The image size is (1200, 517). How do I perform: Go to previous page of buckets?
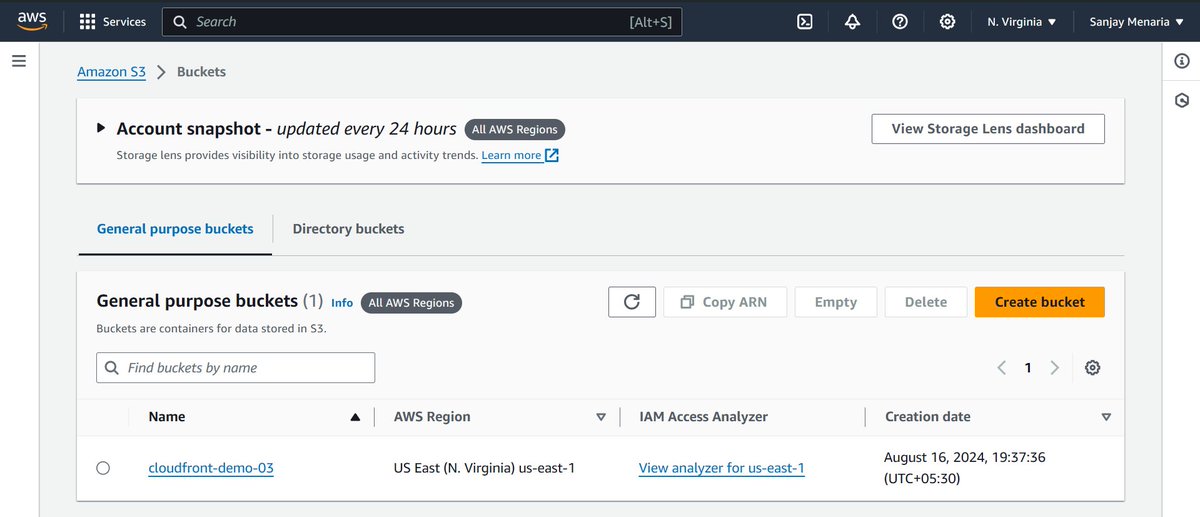coord(1001,368)
